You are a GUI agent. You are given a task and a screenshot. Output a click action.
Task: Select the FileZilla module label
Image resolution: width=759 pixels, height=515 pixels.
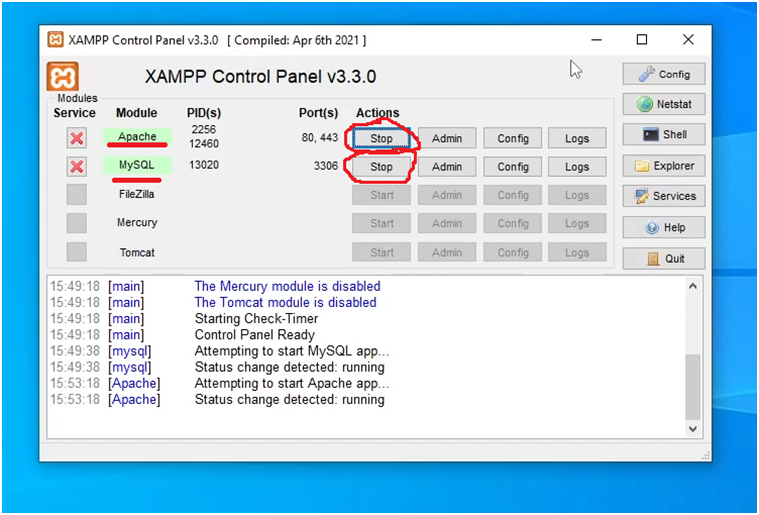[137, 194]
